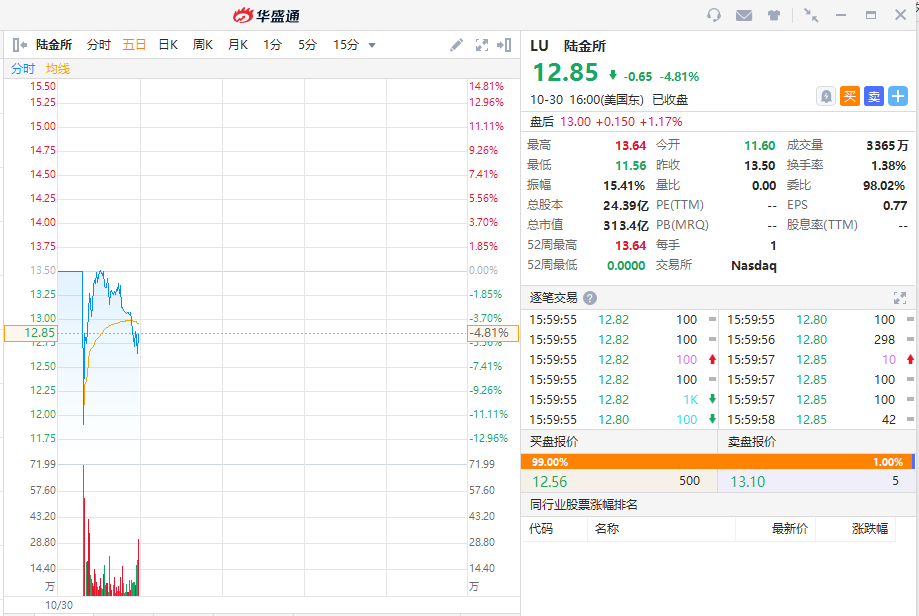Switch to the 周K chart tab
The width and height of the screenshot is (919, 616).
203,45
